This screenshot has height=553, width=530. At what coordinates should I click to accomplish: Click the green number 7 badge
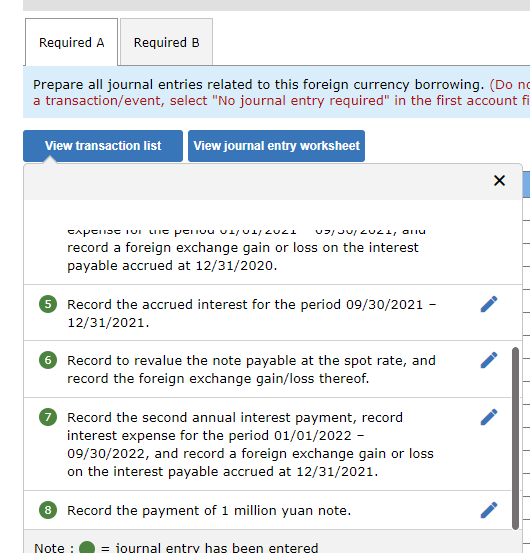coord(48,417)
